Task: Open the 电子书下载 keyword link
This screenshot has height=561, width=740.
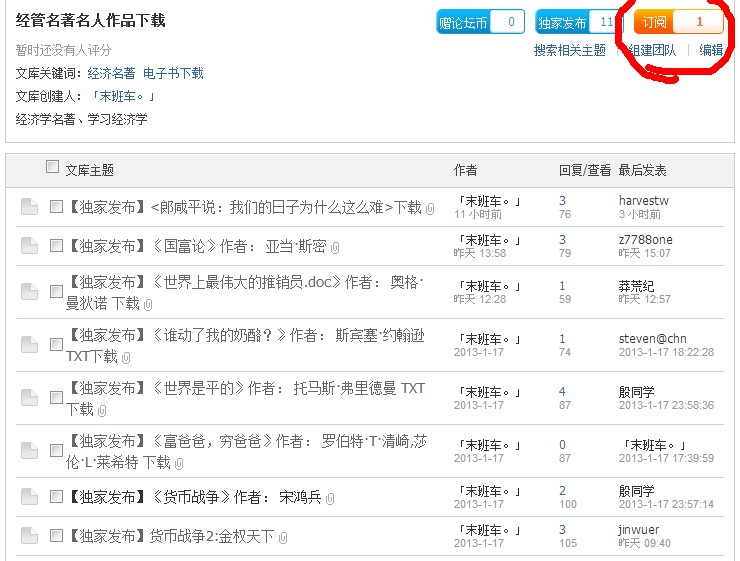Action: (x=173, y=73)
